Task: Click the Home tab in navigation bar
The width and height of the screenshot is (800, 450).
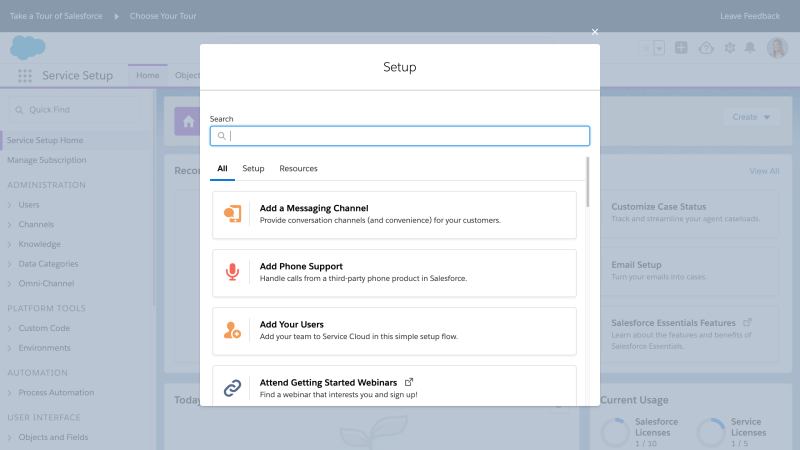Action: tap(147, 76)
